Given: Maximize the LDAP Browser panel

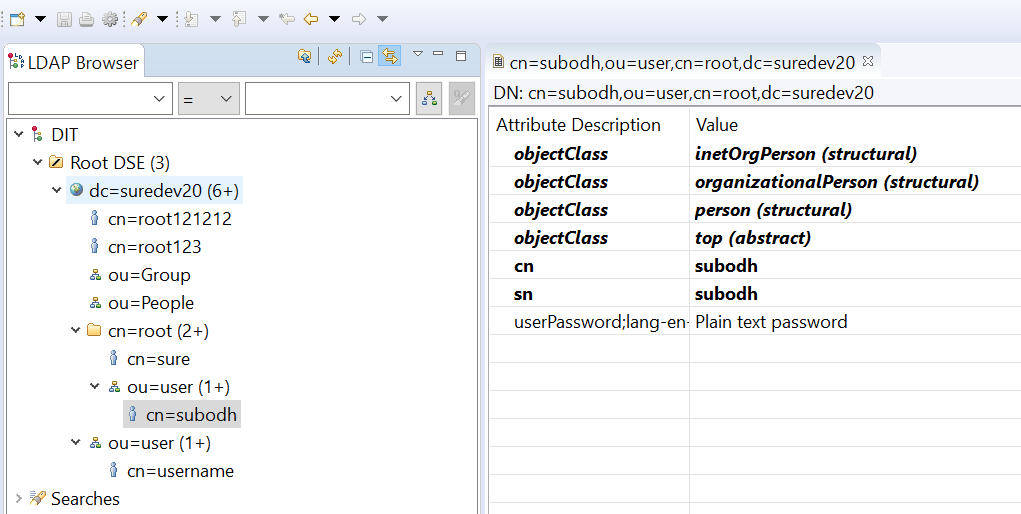Looking at the screenshot, I should click(461, 56).
